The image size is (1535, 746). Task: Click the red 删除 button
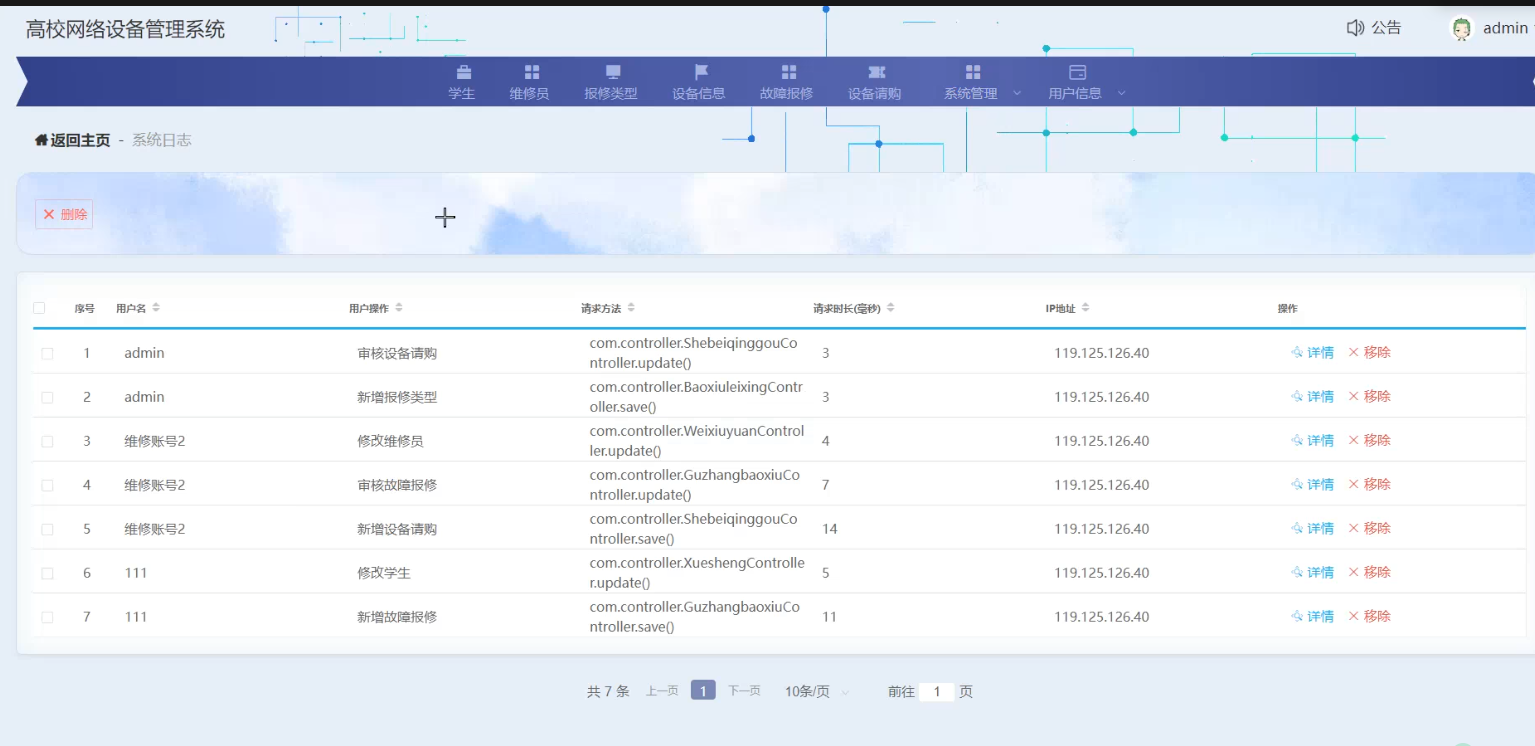pyautogui.click(x=64, y=214)
